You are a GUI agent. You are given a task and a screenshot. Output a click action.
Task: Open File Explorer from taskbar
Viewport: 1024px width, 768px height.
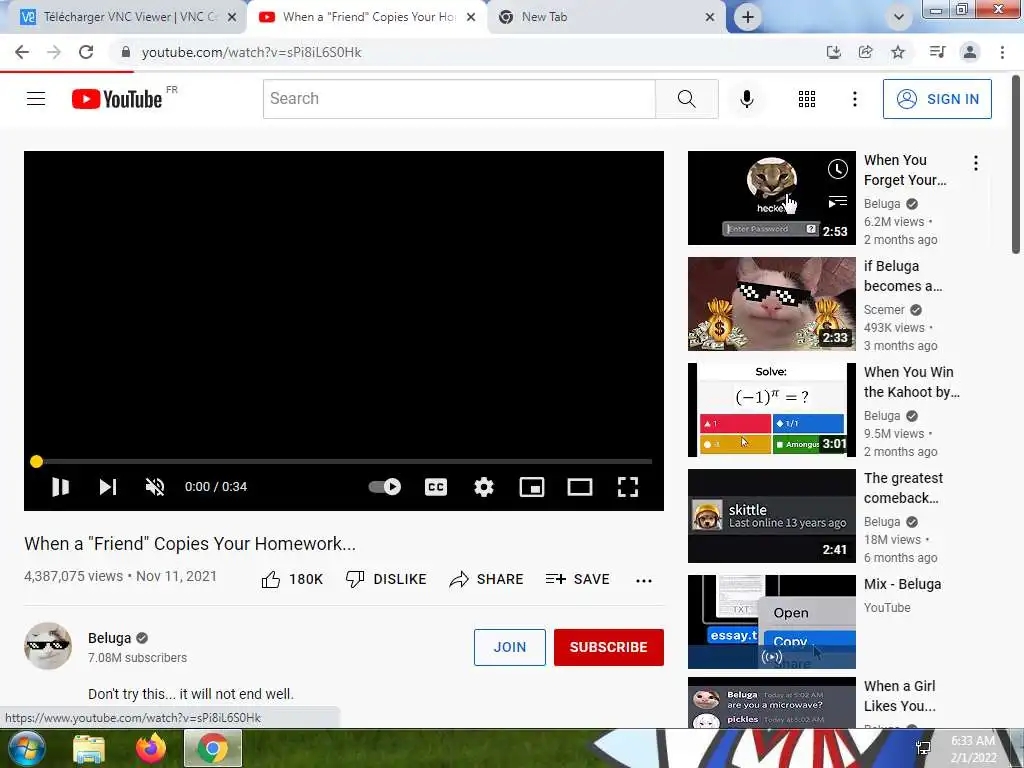click(x=89, y=749)
